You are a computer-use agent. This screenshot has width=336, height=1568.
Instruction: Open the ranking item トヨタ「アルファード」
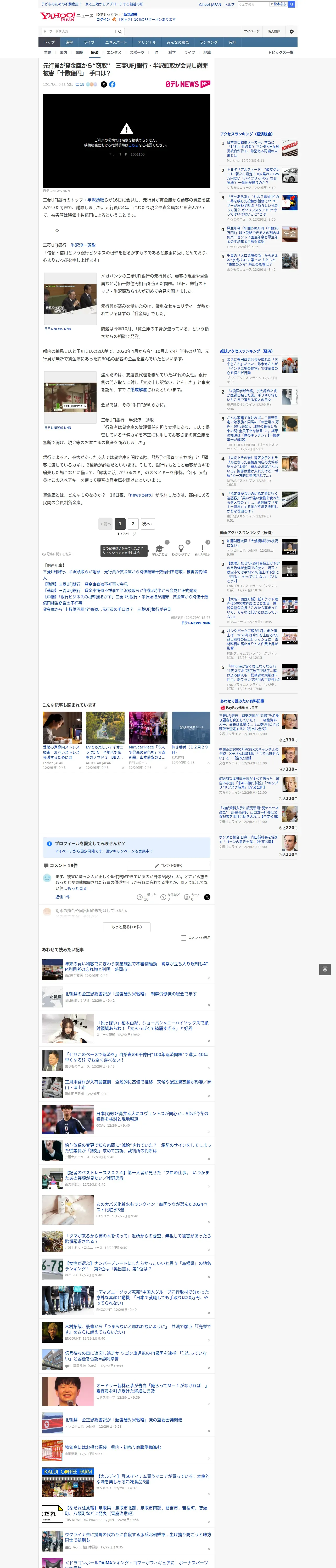[253, 176]
